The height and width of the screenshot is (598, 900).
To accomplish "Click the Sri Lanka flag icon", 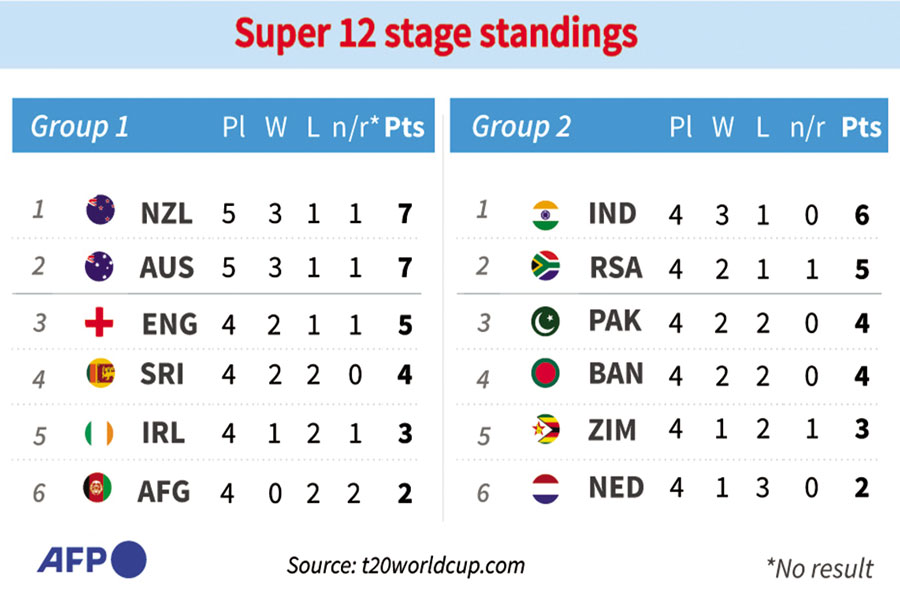I will click(100, 374).
